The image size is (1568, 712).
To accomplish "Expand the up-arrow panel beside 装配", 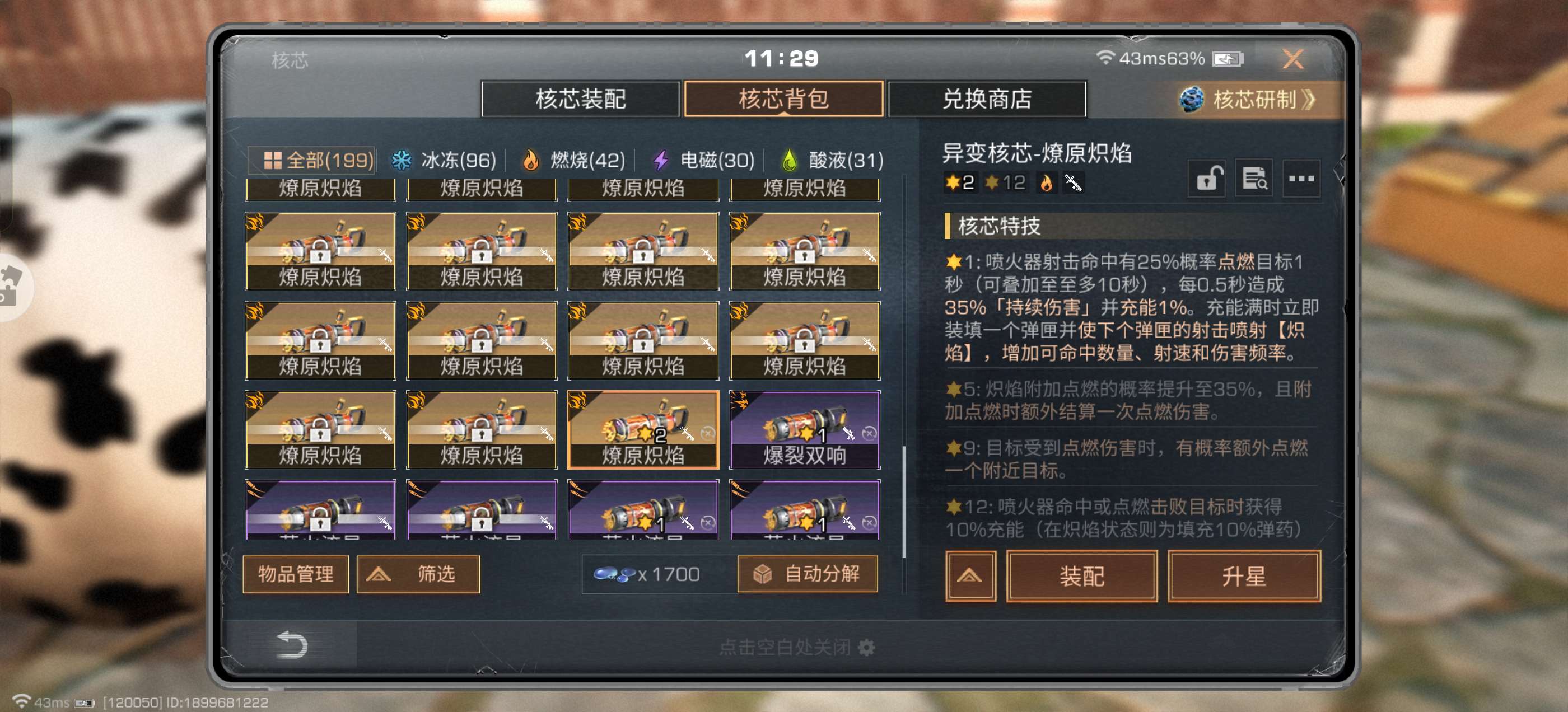I will click(970, 575).
